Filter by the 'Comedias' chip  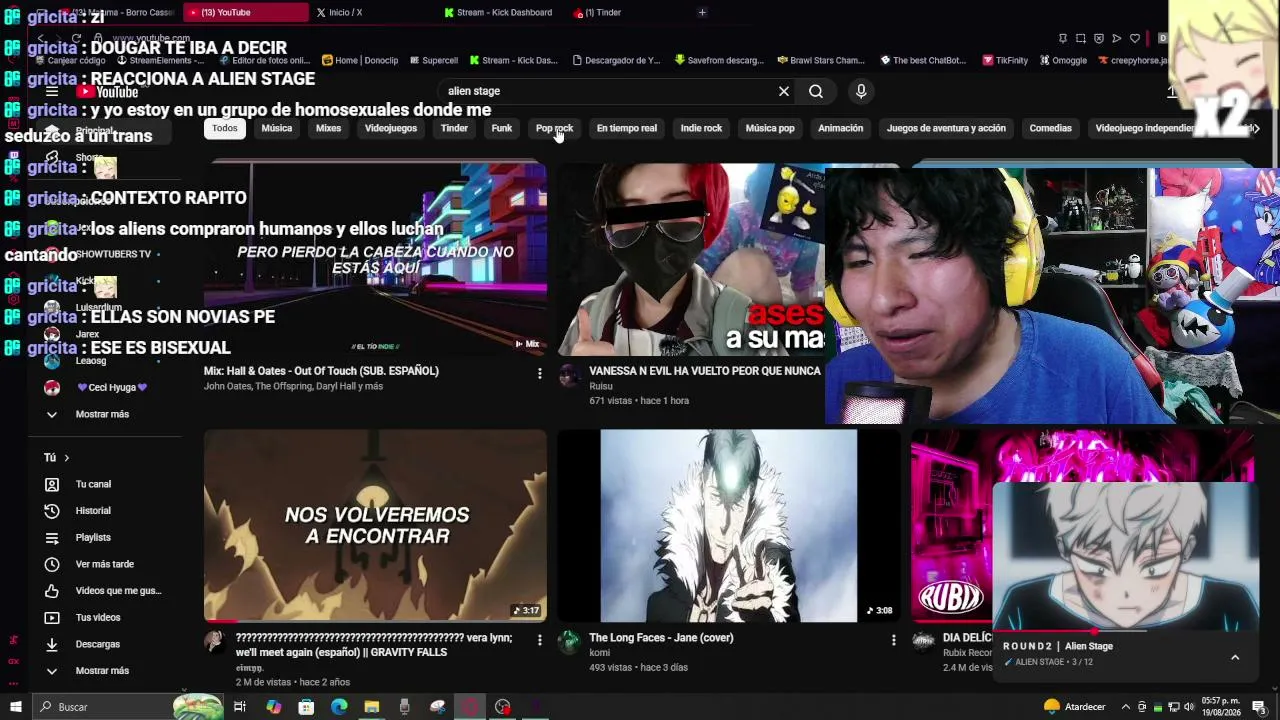tap(1050, 128)
